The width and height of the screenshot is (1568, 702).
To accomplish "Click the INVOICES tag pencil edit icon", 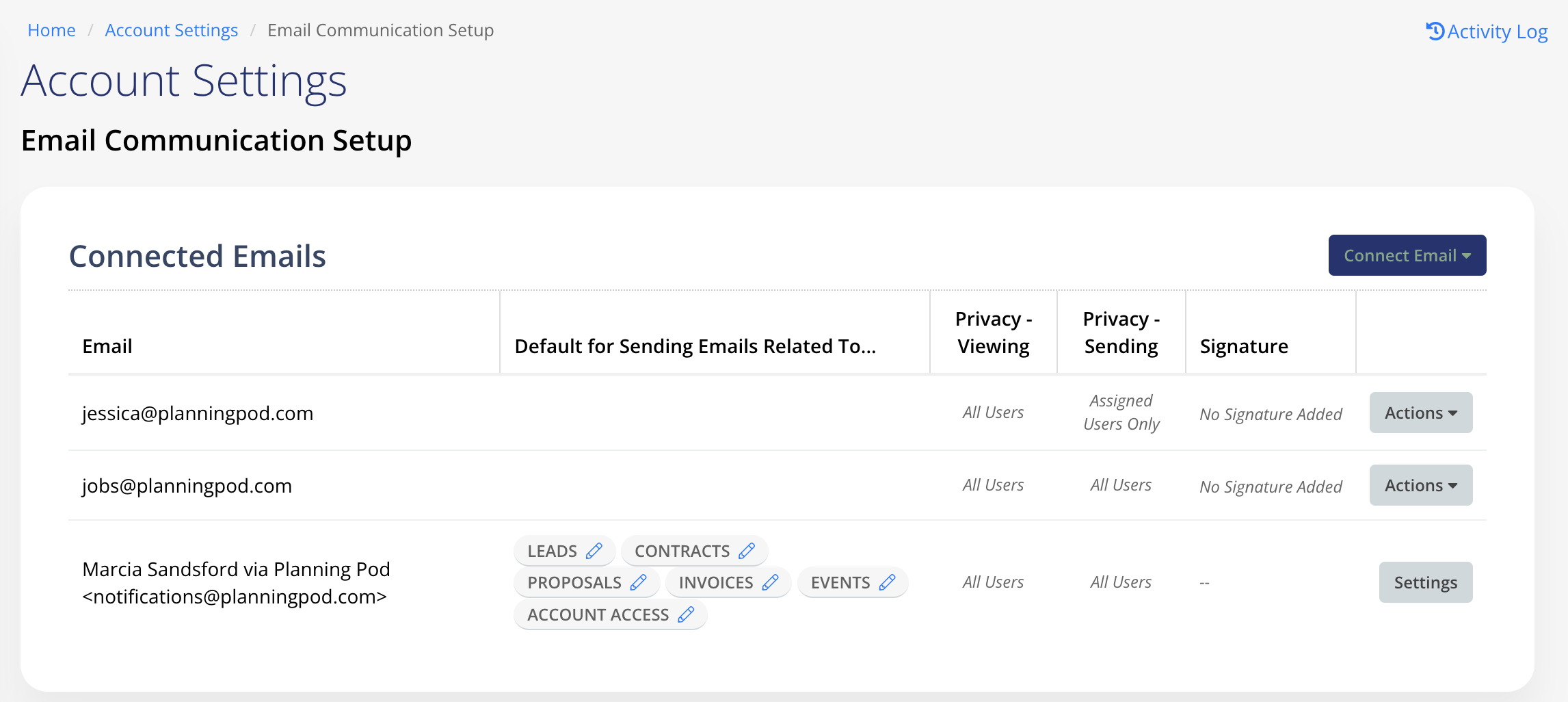I will click(x=770, y=582).
